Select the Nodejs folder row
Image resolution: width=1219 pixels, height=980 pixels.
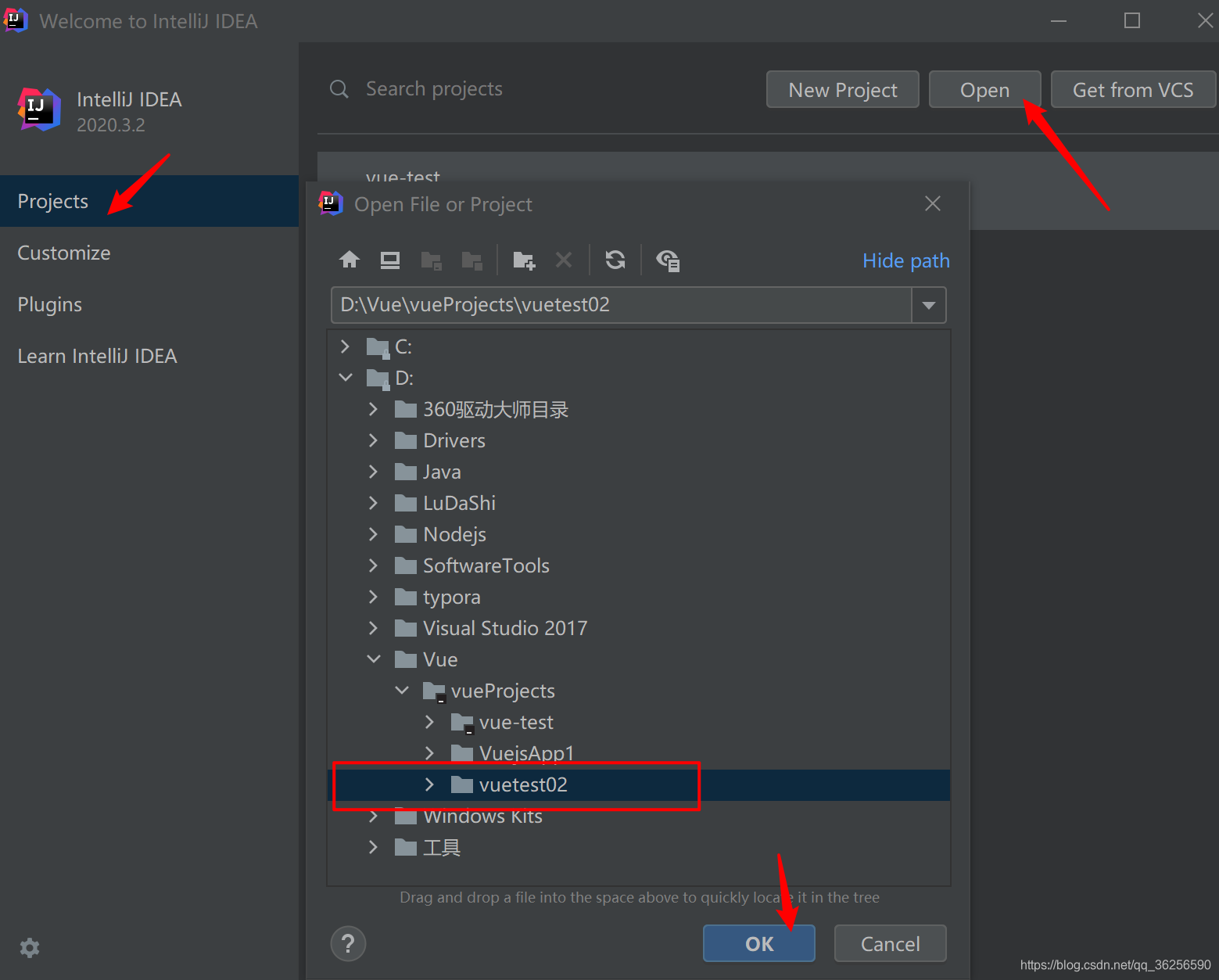[639, 535]
